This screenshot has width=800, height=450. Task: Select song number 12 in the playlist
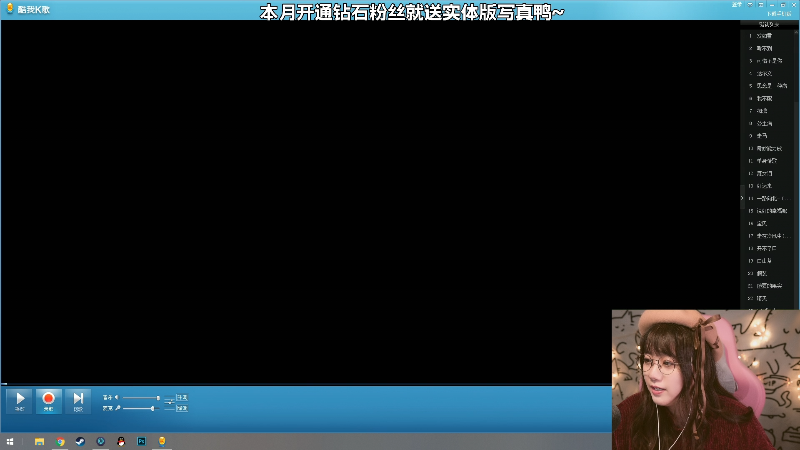tap(768, 173)
